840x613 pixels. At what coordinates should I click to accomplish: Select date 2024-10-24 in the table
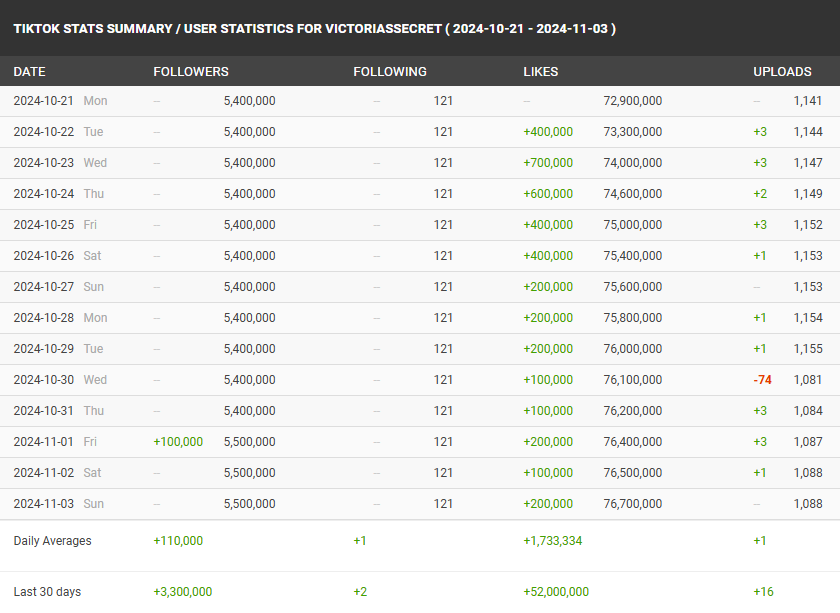[43, 194]
